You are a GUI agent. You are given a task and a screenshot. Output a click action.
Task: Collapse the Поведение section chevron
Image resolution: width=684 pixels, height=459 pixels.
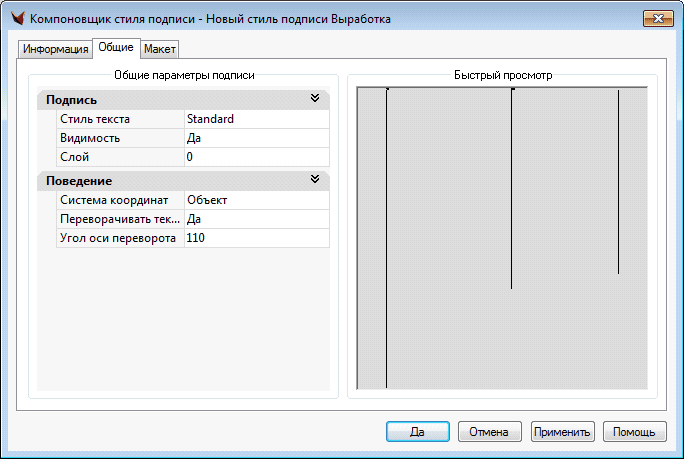point(314,180)
